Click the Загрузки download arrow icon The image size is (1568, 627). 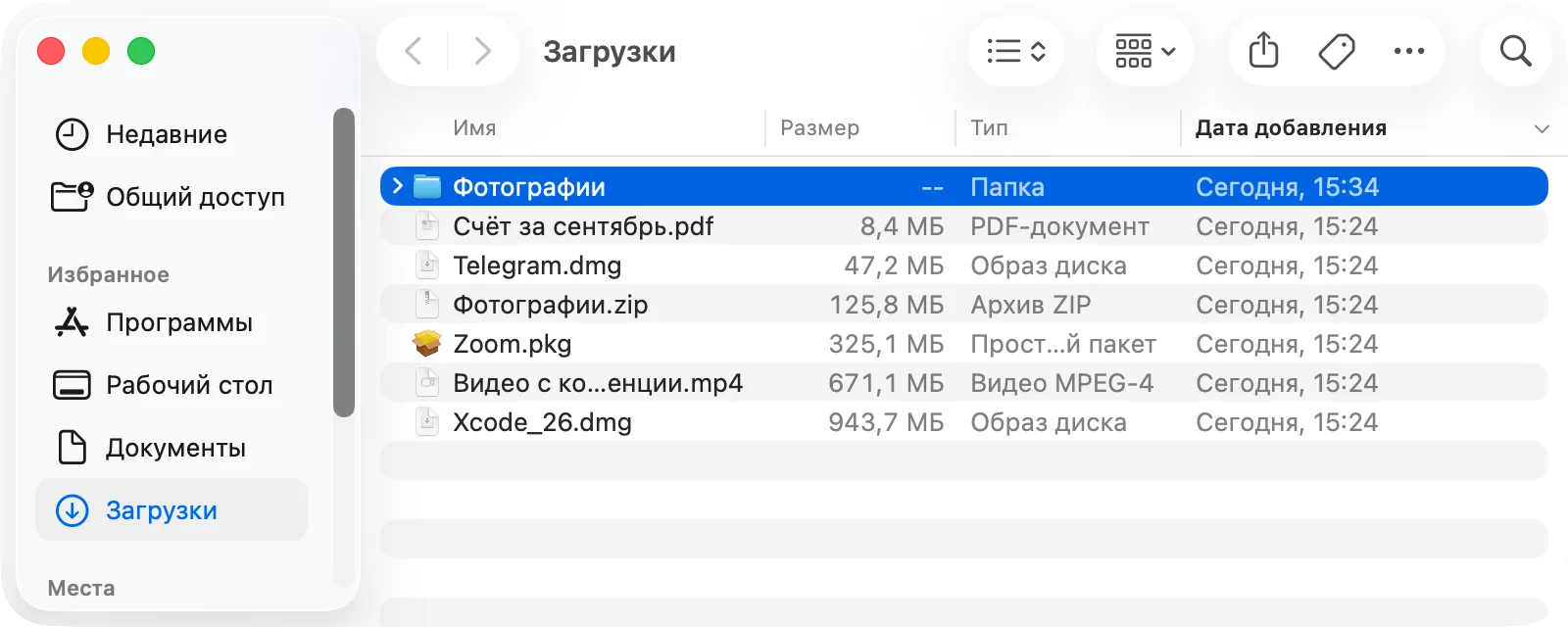(x=72, y=510)
